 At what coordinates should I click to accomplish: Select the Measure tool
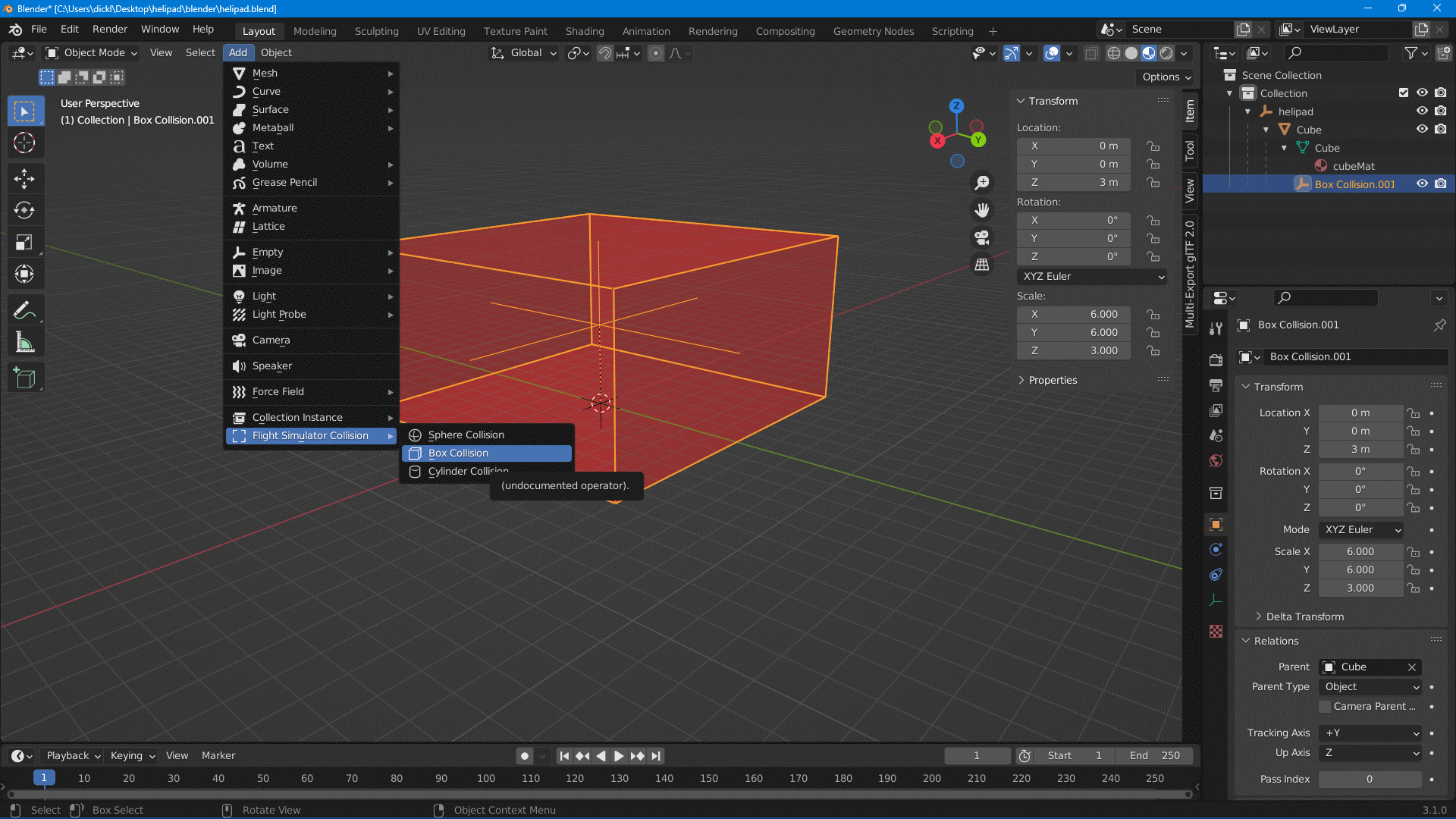24,343
